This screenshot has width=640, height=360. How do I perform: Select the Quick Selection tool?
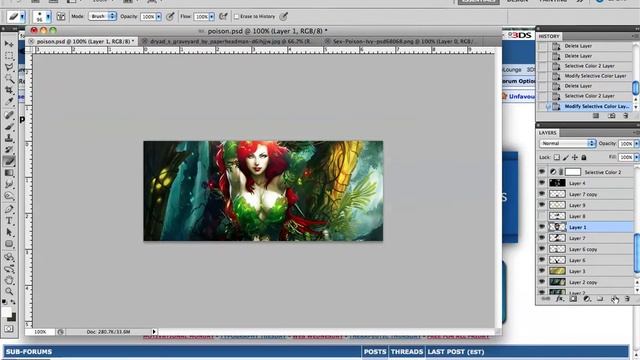pyautogui.click(x=9, y=78)
